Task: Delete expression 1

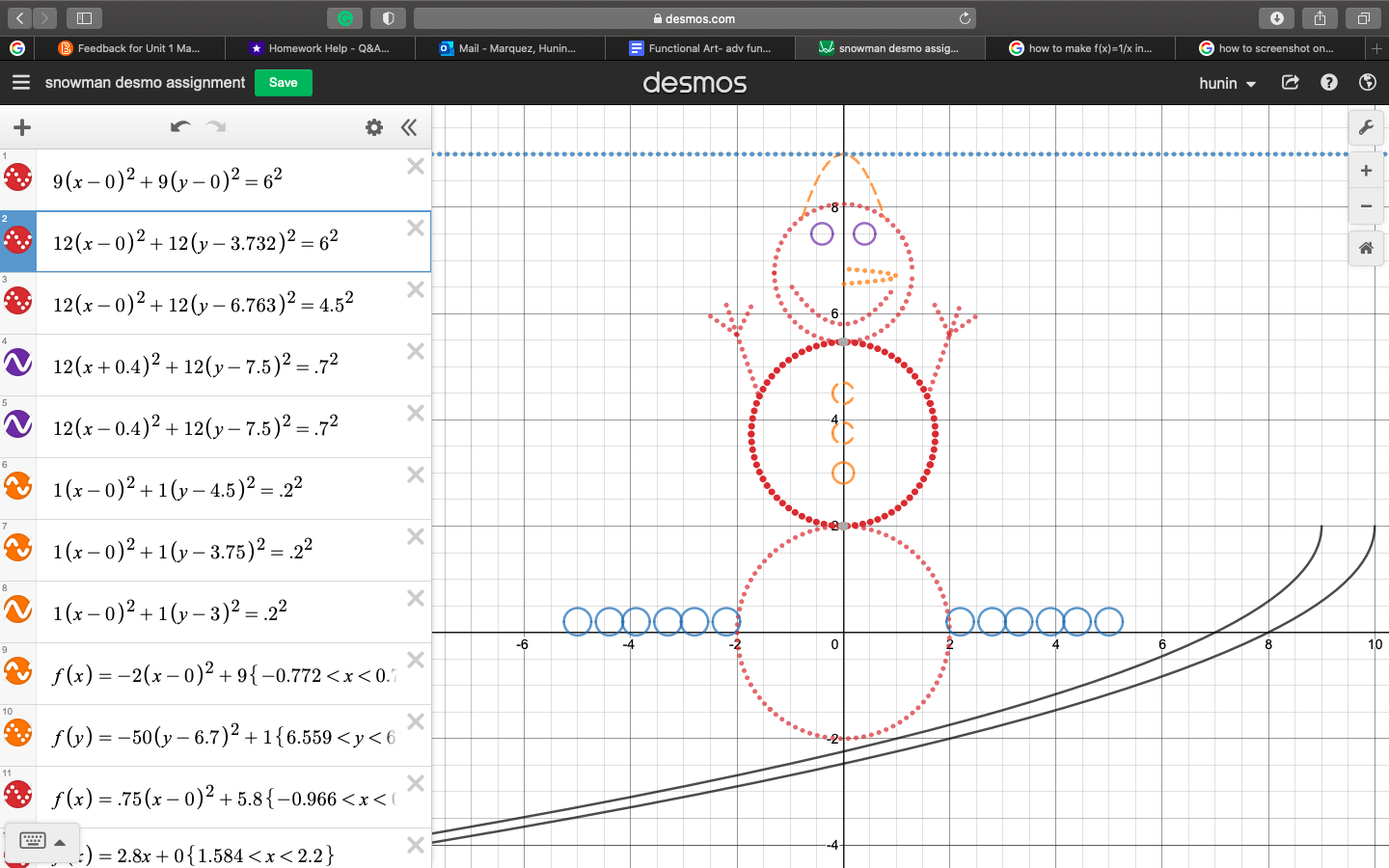Action: coord(416,166)
